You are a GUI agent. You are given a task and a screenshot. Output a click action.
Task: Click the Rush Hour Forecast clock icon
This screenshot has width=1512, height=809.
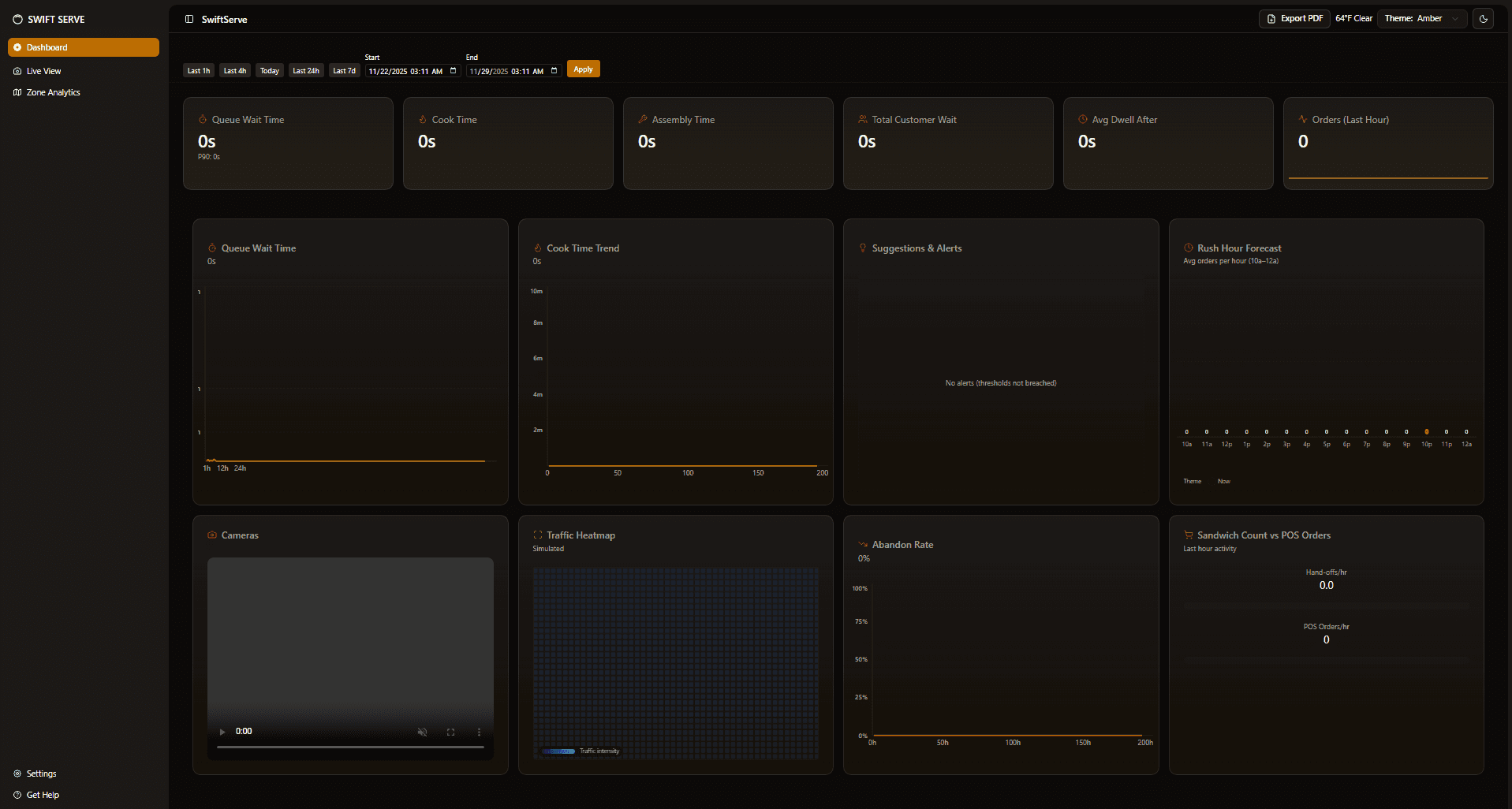click(x=1188, y=248)
